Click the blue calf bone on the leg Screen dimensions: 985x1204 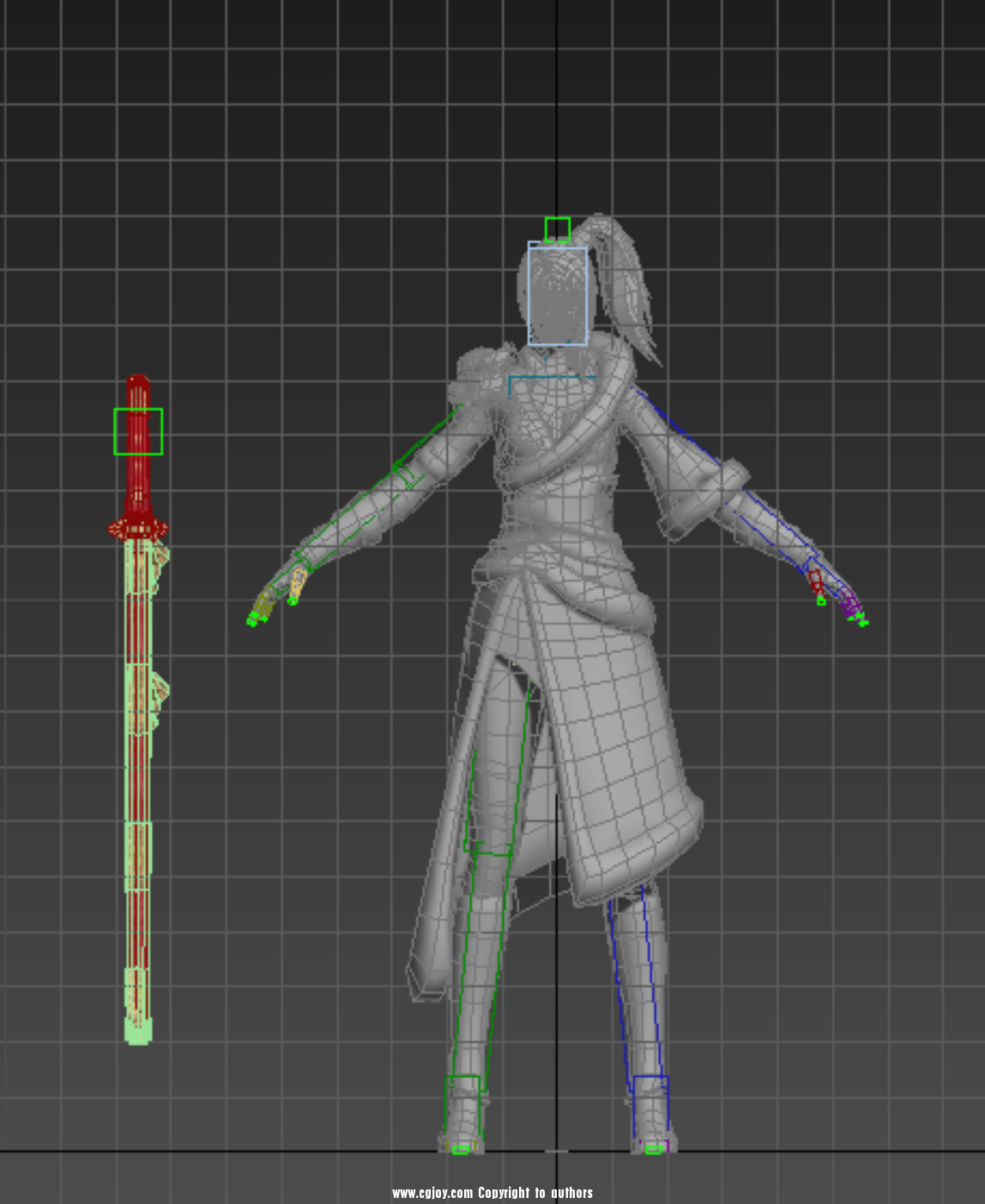coord(635,987)
